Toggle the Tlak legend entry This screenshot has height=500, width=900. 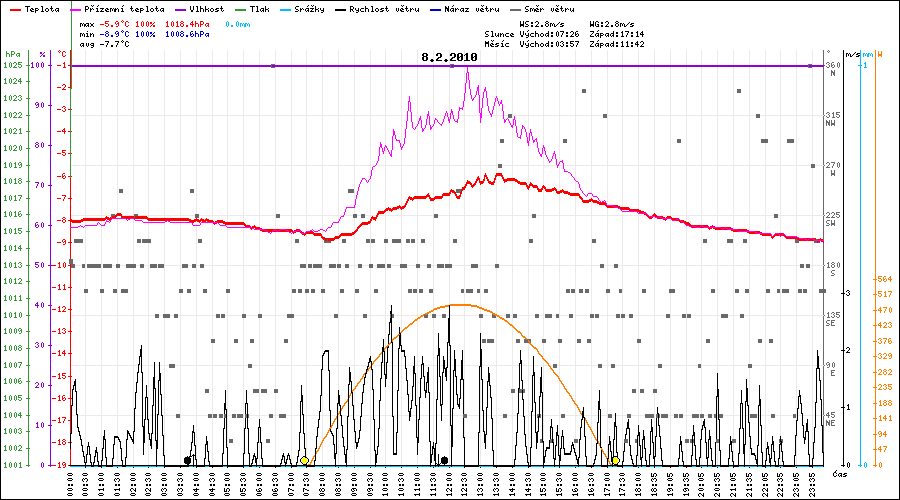(259, 8)
